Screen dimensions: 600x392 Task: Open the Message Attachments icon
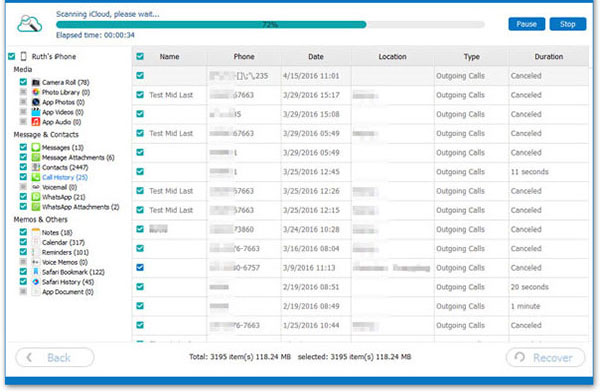click(x=36, y=157)
